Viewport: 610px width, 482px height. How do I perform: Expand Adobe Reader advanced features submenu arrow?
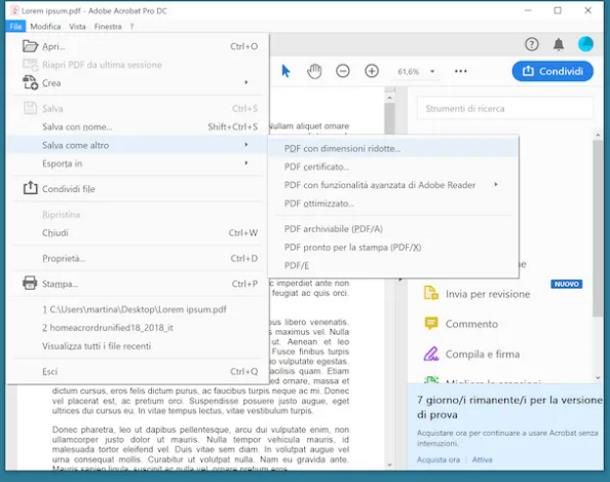tap(496, 184)
